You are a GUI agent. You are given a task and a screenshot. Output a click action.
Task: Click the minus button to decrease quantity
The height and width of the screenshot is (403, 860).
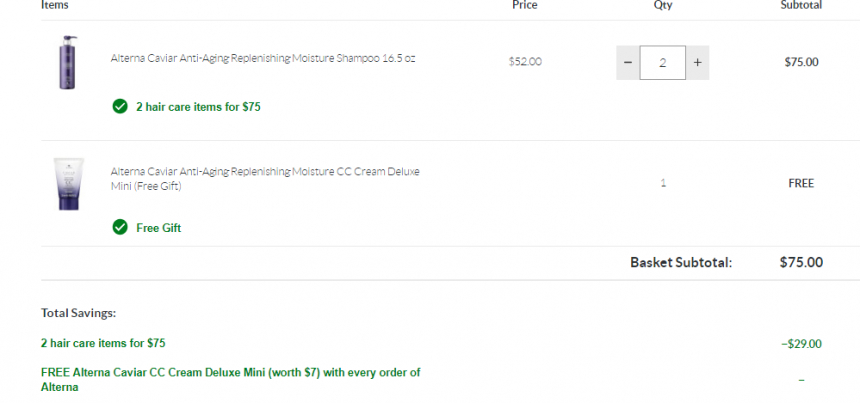(628, 63)
